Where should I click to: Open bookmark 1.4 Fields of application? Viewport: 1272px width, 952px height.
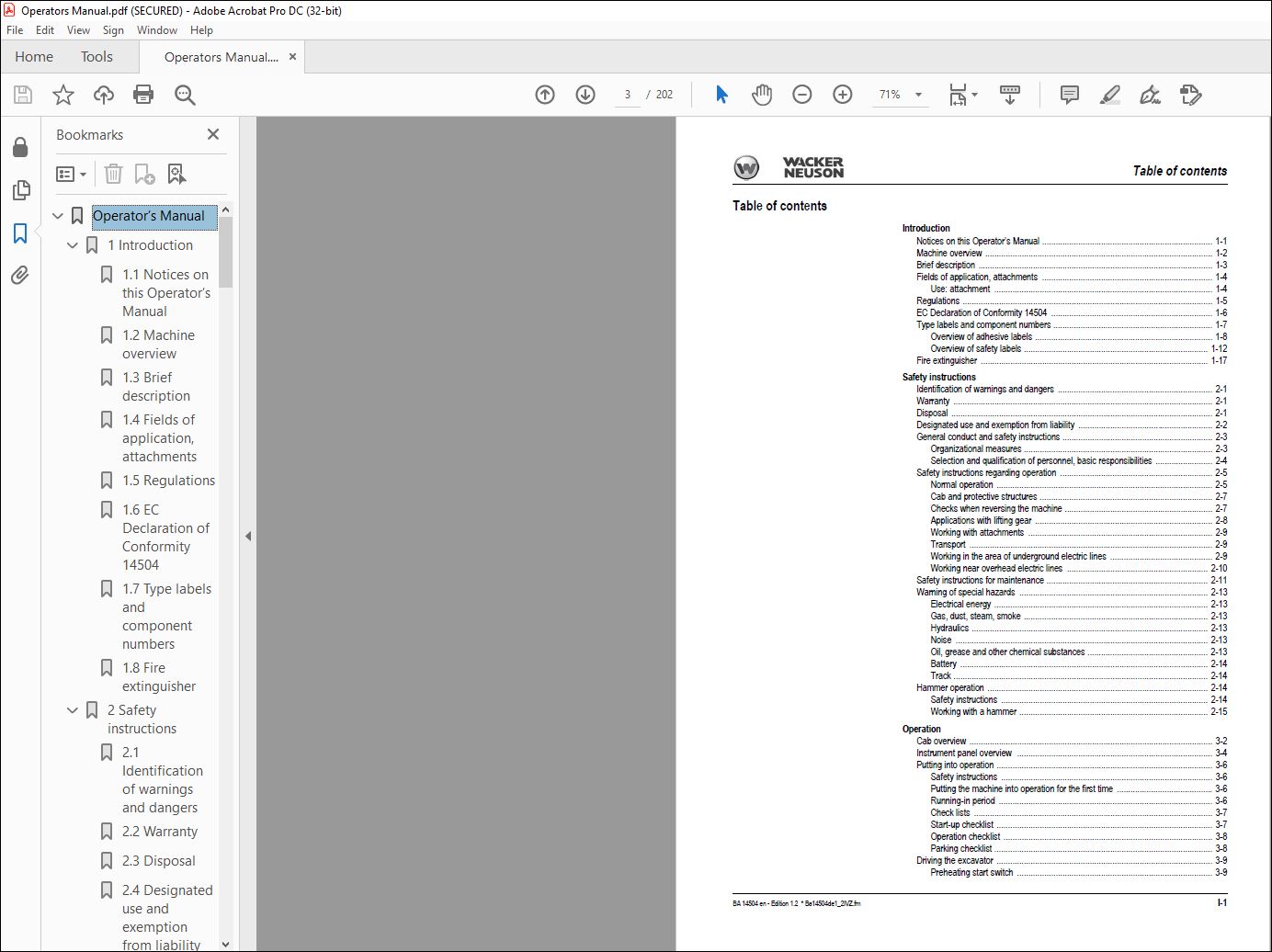(x=159, y=438)
